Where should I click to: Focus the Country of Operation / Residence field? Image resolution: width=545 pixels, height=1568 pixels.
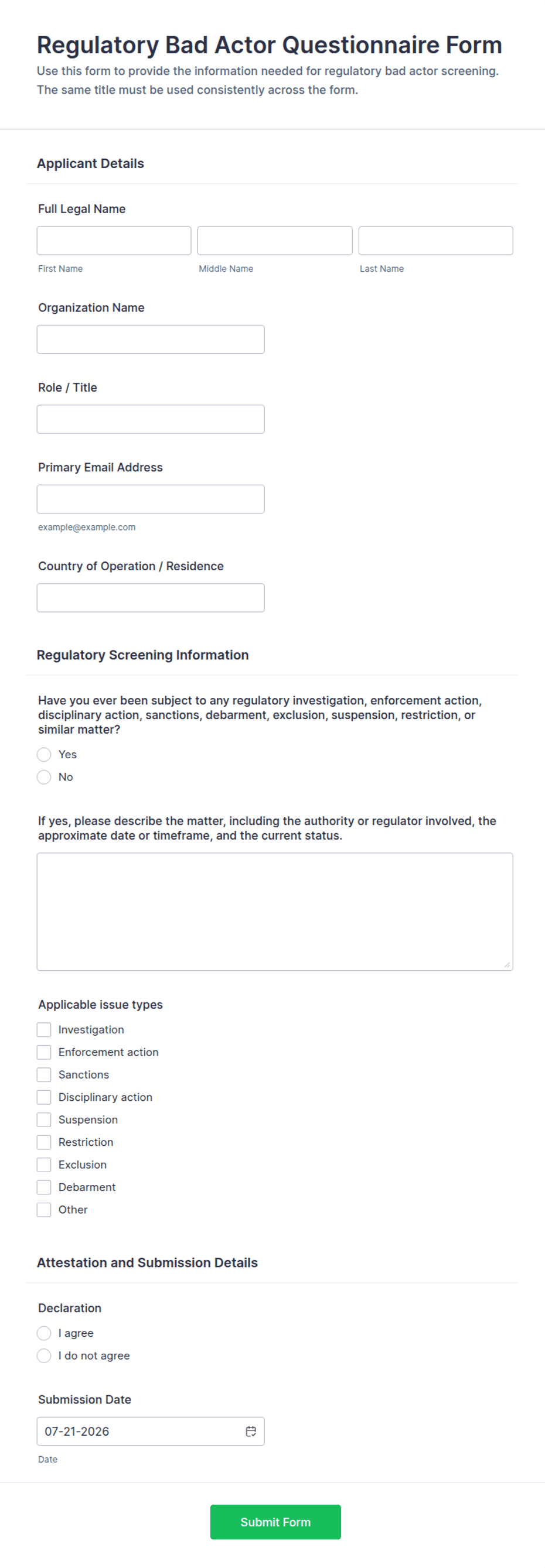(x=151, y=598)
